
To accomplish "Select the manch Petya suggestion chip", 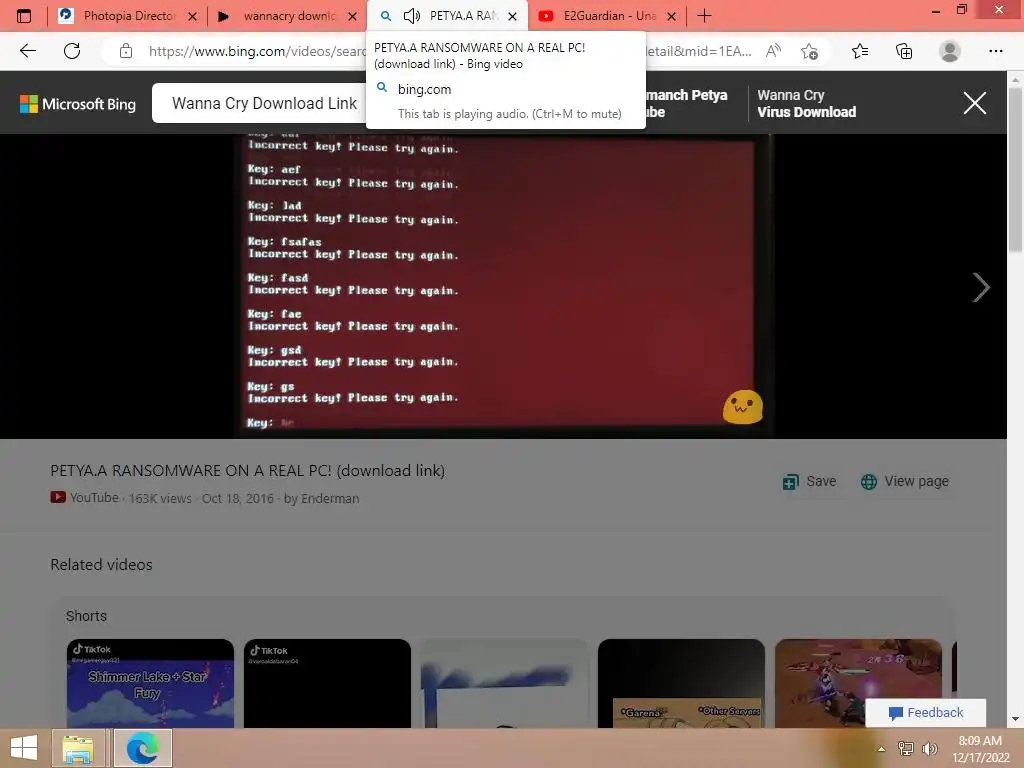I will [x=686, y=103].
